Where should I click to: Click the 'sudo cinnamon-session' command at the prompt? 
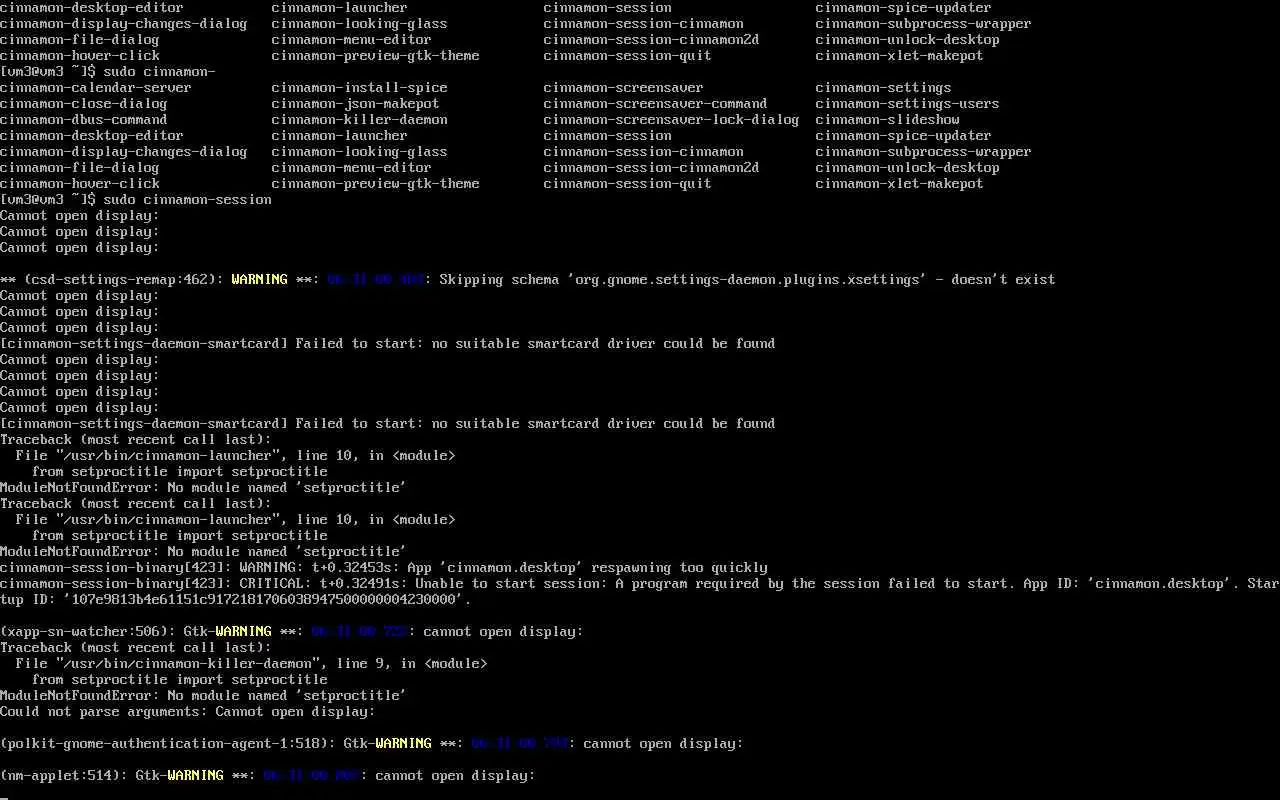point(187,200)
